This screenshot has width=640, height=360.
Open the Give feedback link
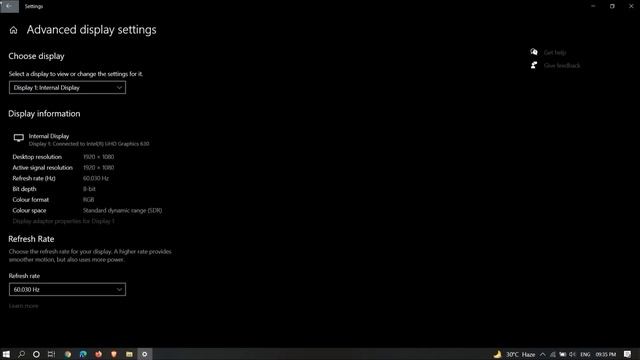point(562,66)
